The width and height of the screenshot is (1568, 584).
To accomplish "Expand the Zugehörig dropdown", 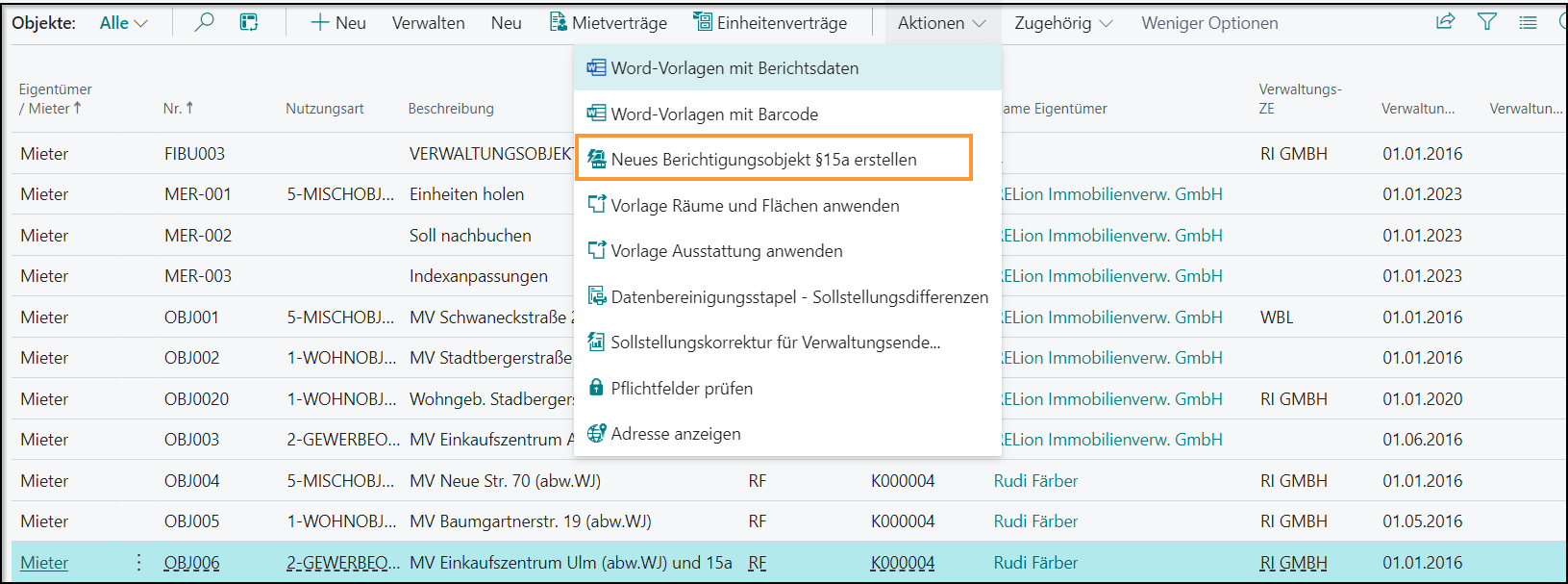I will 1062,22.
